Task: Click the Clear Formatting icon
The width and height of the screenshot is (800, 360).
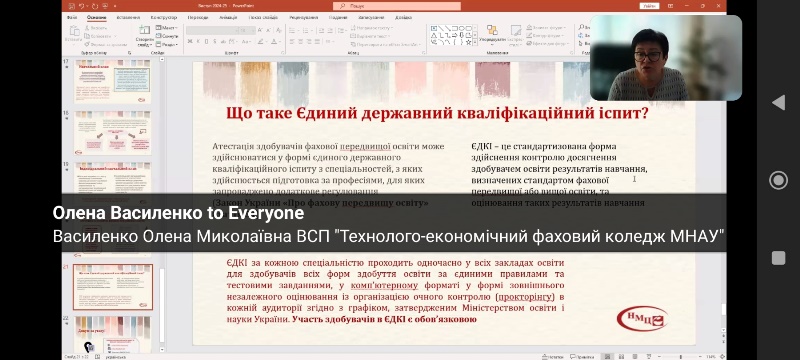Action: 279,31
